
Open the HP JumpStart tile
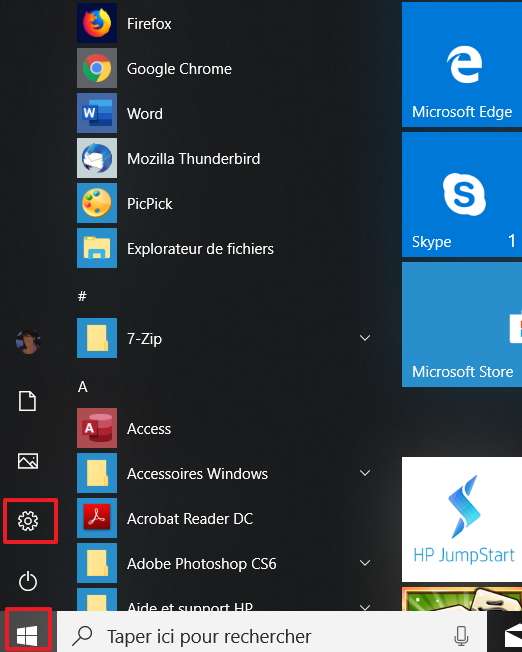(x=462, y=519)
